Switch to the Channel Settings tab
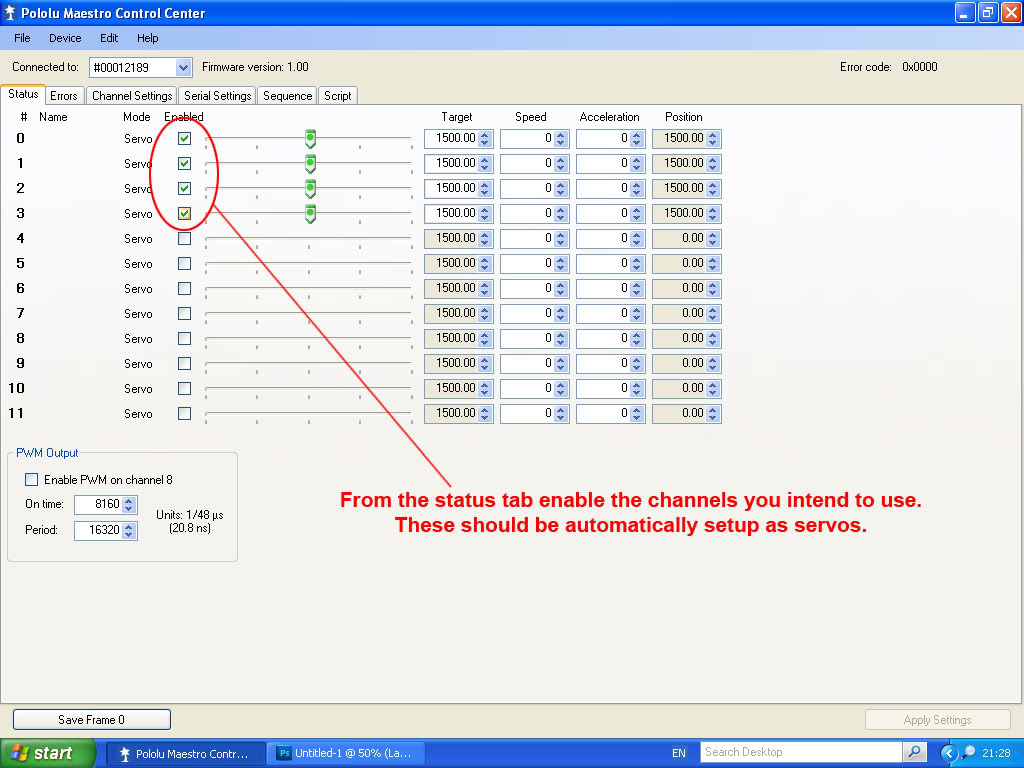The width and height of the screenshot is (1024, 768). (132, 96)
